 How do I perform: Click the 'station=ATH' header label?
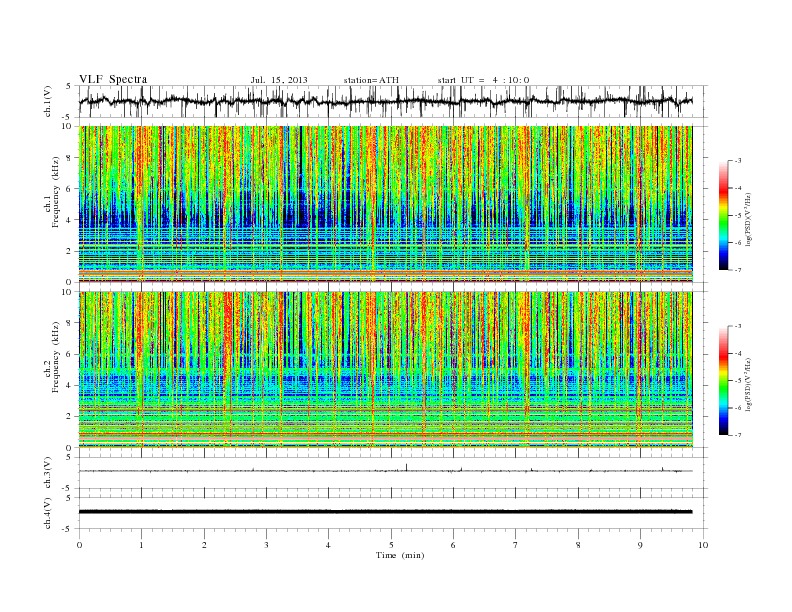(x=371, y=80)
